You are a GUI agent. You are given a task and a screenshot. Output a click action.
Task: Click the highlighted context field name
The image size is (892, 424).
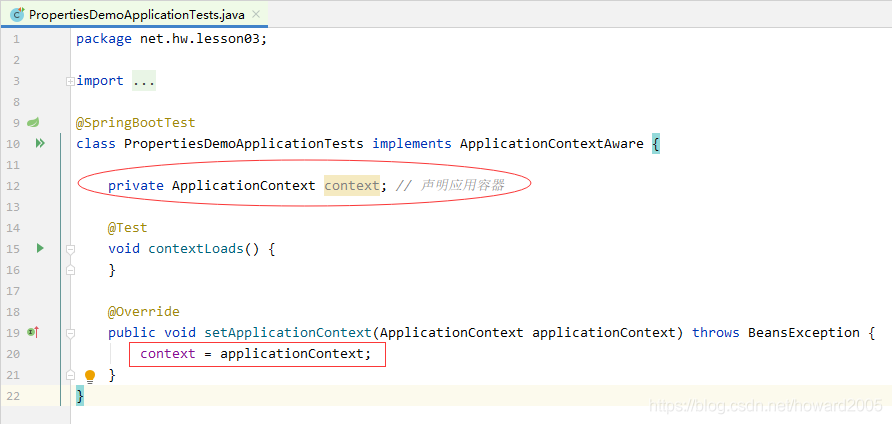[352, 186]
